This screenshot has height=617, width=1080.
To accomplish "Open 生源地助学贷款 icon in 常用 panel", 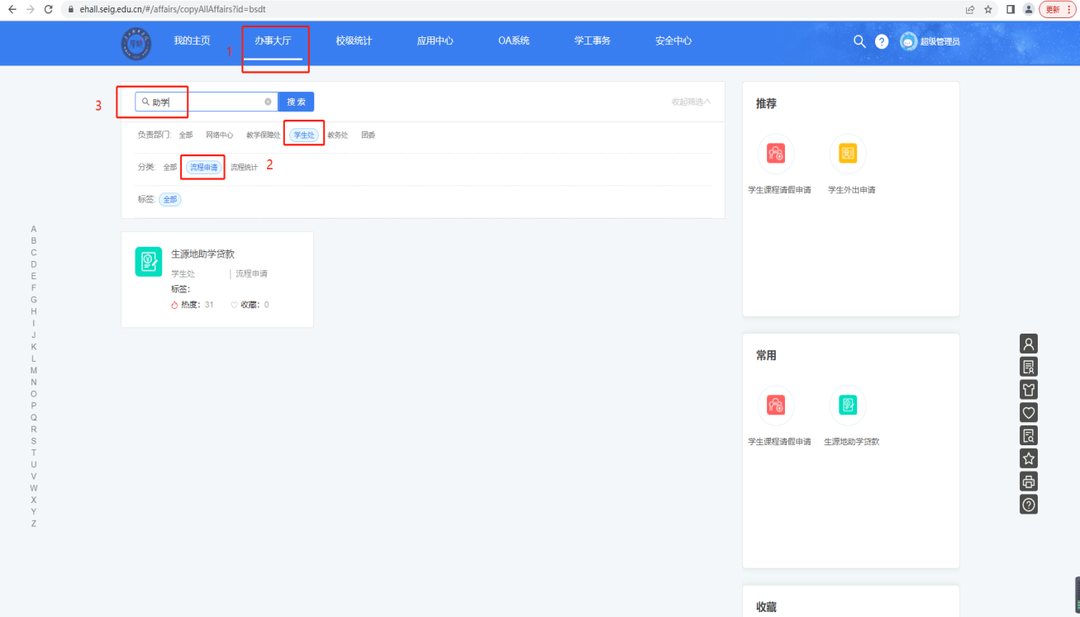I will click(x=848, y=405).
